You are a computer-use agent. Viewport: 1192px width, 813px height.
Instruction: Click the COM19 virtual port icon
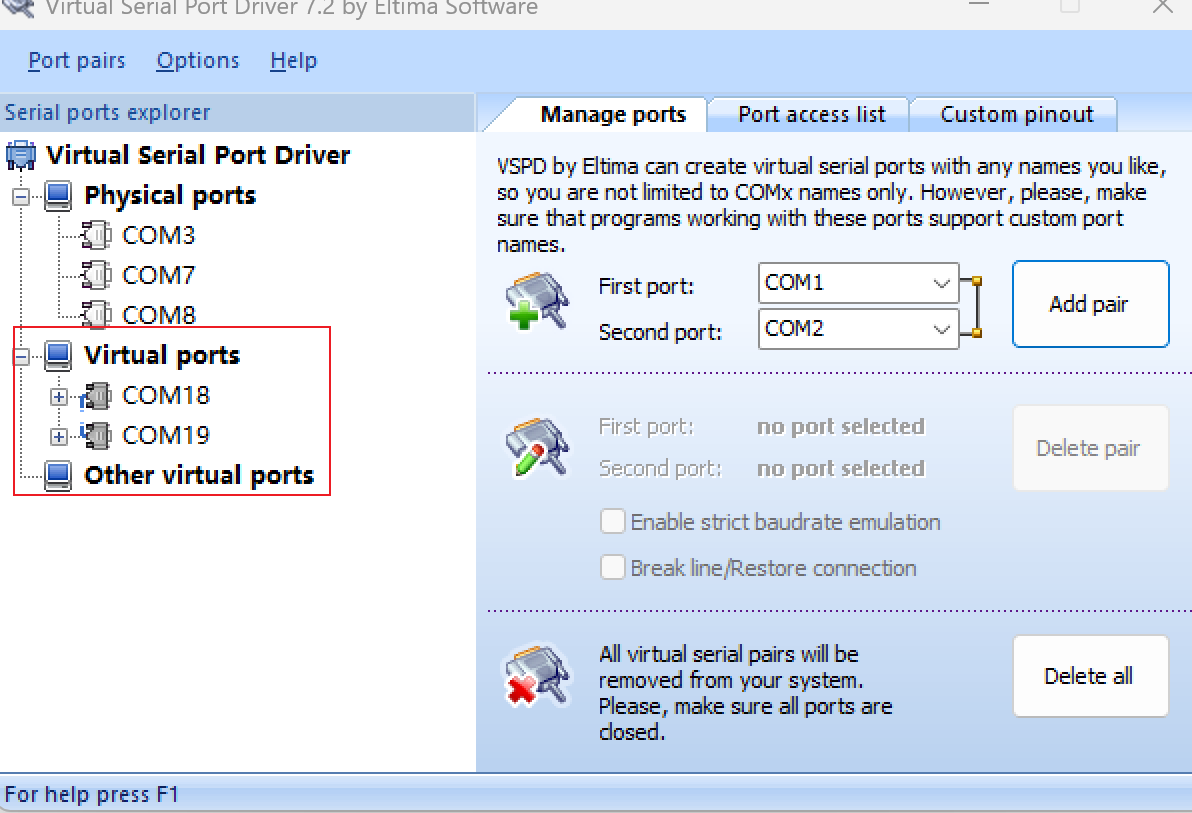coord(97,435)
